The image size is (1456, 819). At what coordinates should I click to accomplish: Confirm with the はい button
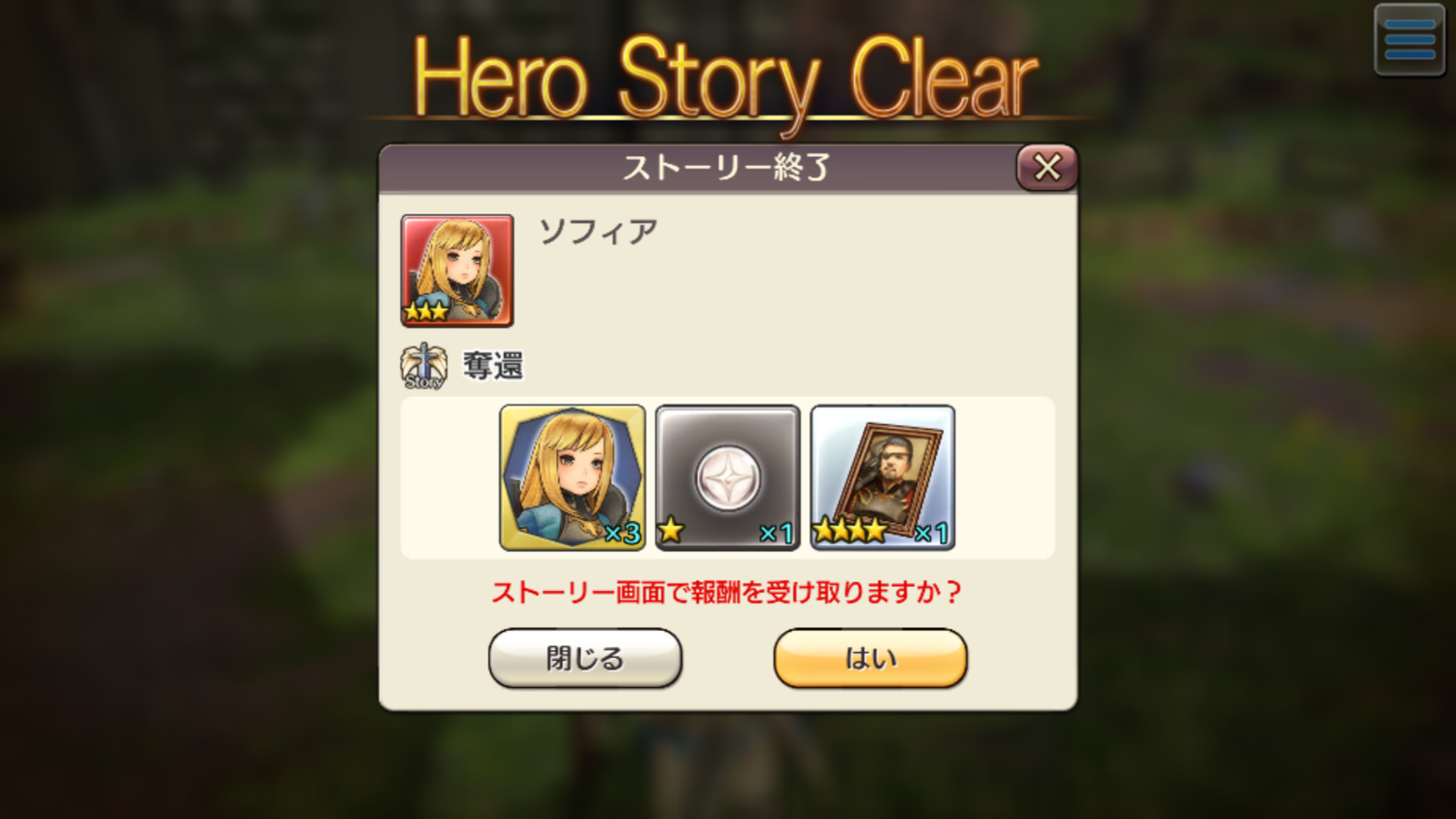[871, 658]
